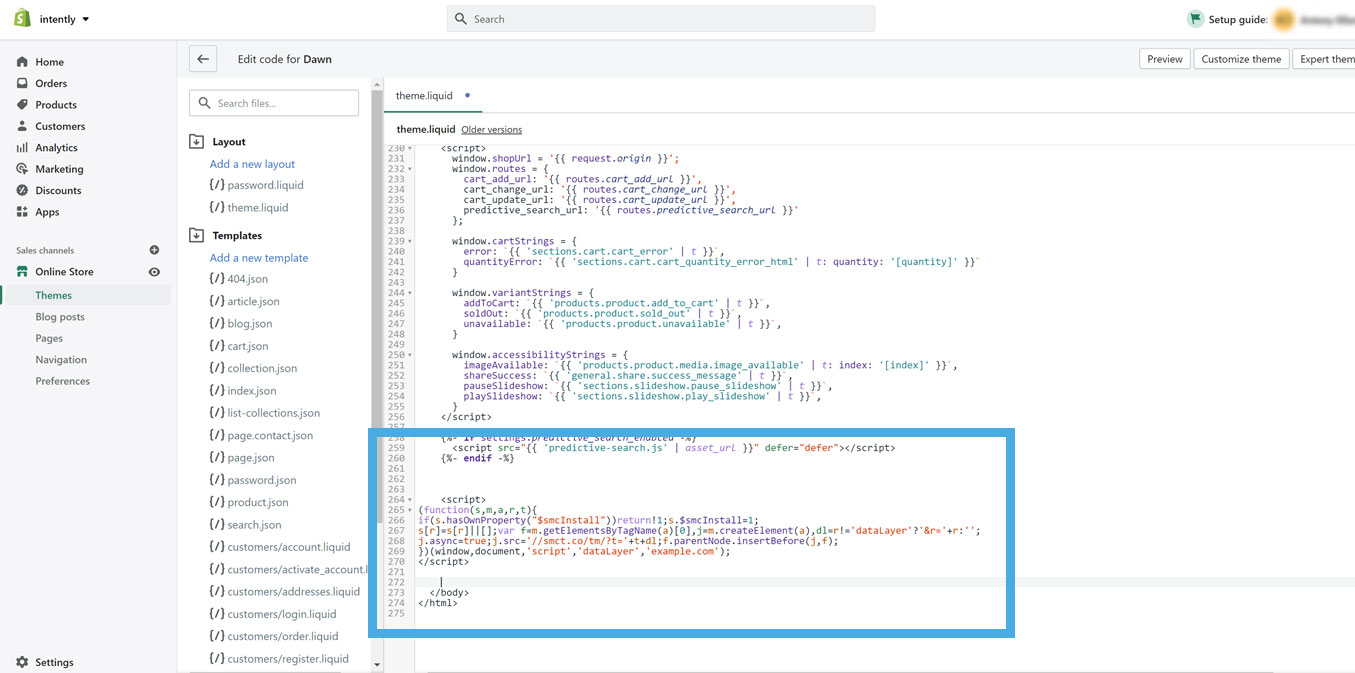1355x673 pixels.
Task: Open Orders in sidebar
Action: [x=51, y=83]
